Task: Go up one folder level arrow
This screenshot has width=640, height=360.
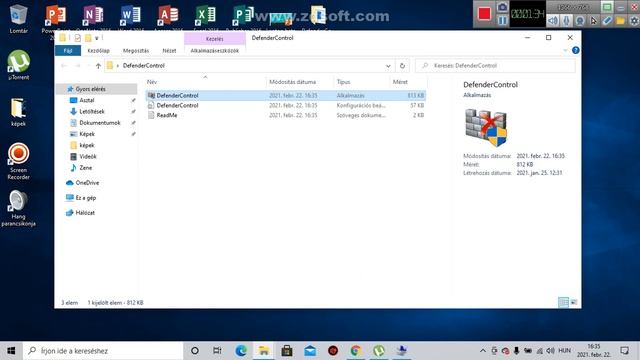Action: point(98,66)
